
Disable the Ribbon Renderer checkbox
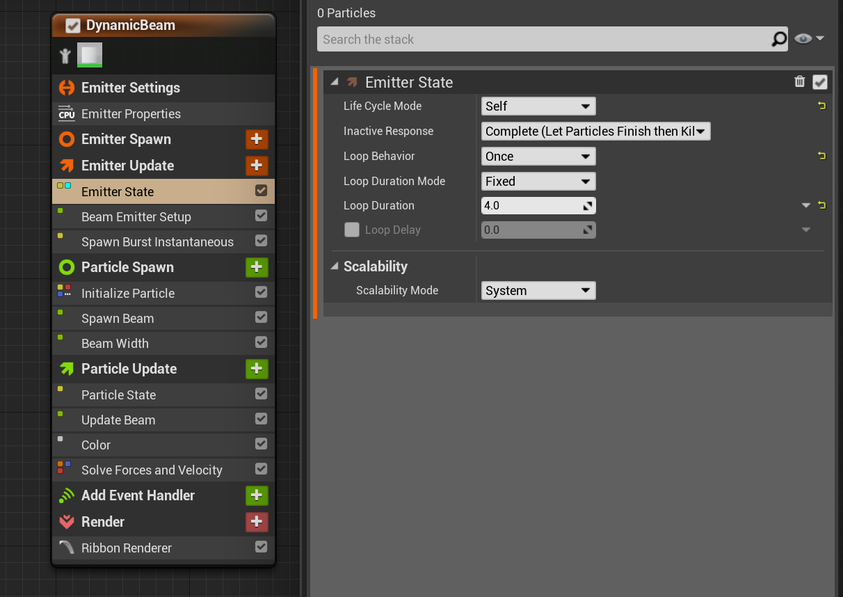[x=261, y=546]
